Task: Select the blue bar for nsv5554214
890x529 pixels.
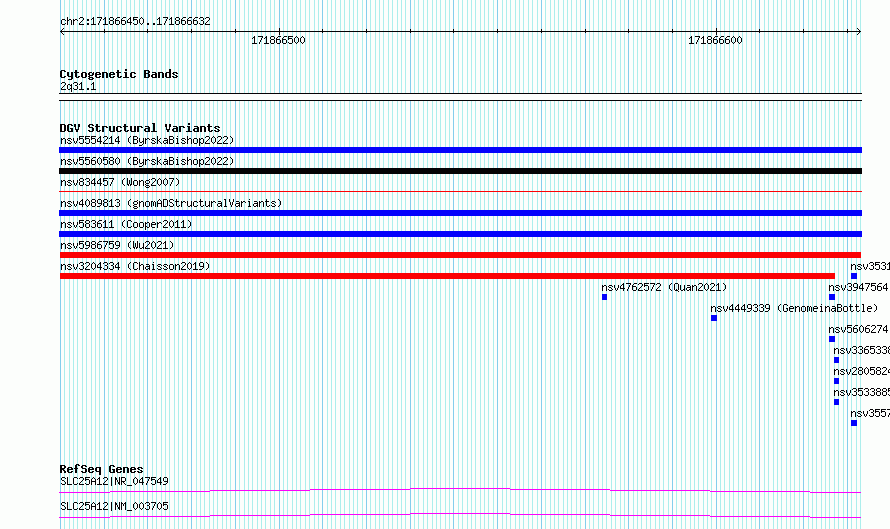Action: 460,150
